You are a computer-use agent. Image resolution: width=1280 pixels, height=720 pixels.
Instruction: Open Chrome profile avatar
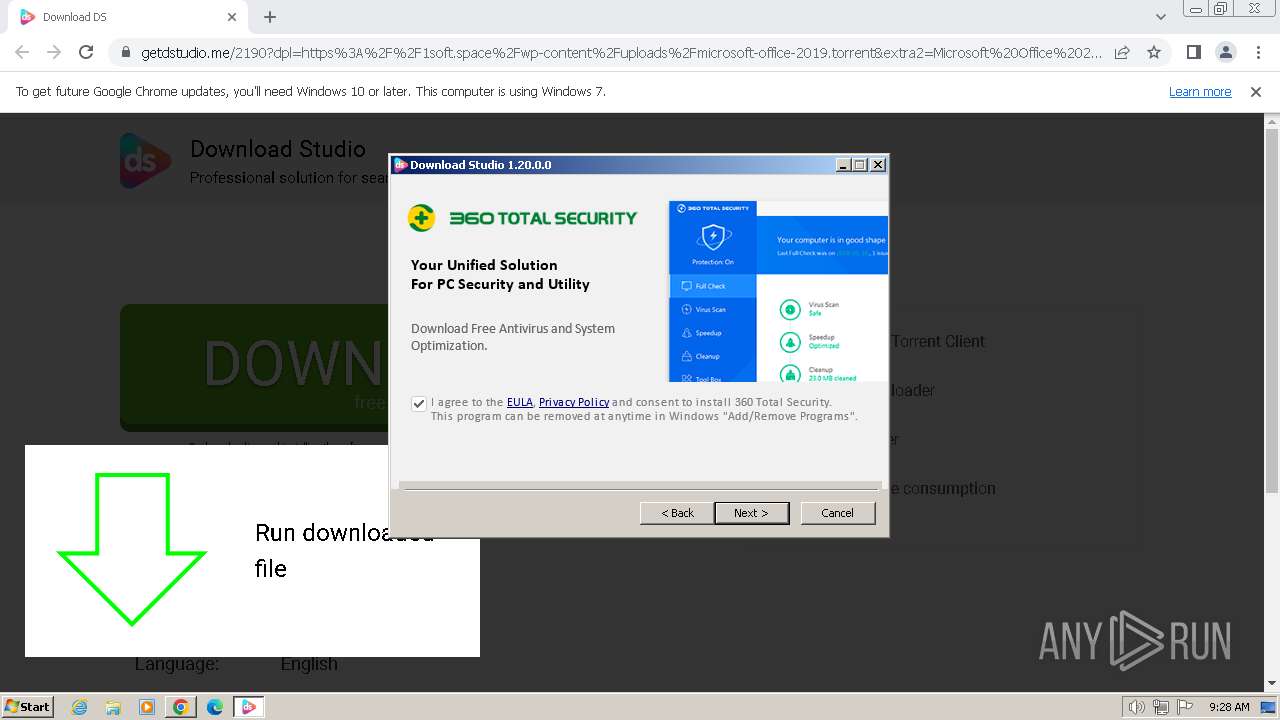click(x=1226, y=52)
